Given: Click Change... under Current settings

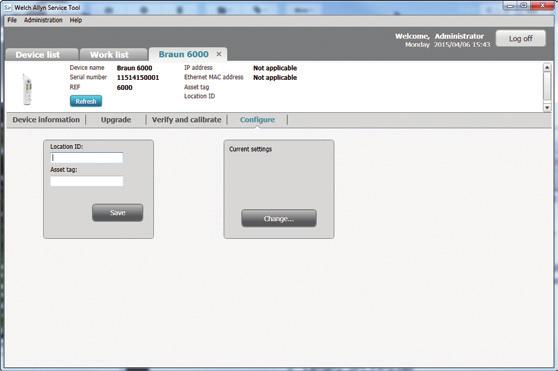Looking at the screenshot, I should point(279,218).
